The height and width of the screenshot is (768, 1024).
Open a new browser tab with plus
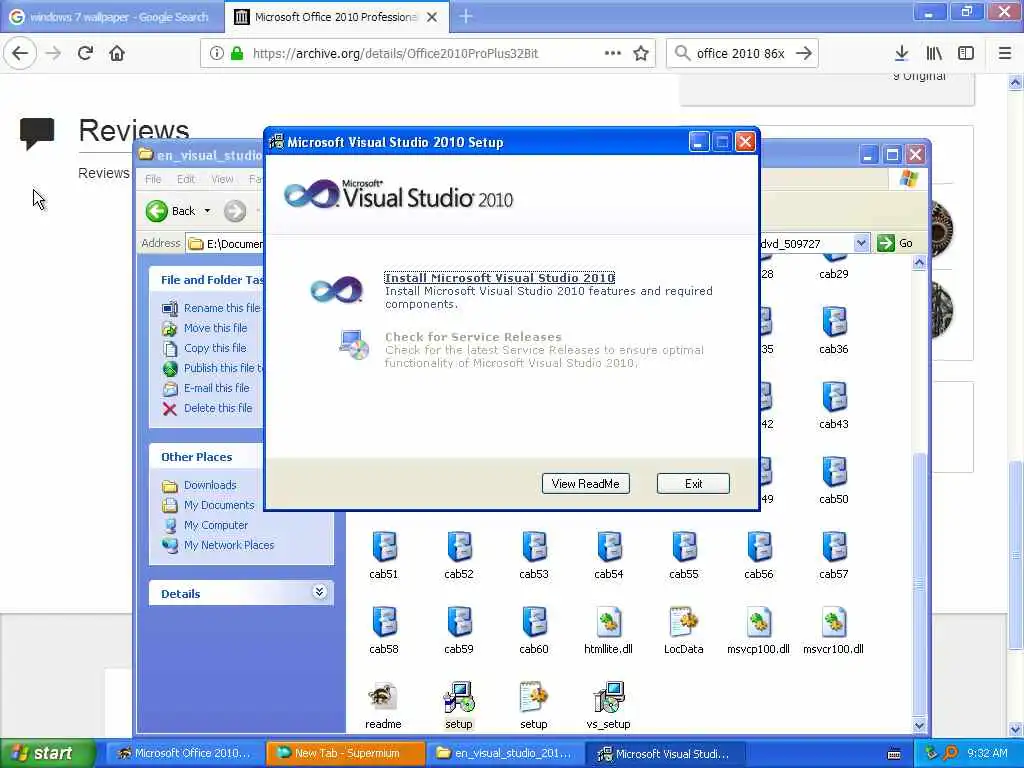466,16
